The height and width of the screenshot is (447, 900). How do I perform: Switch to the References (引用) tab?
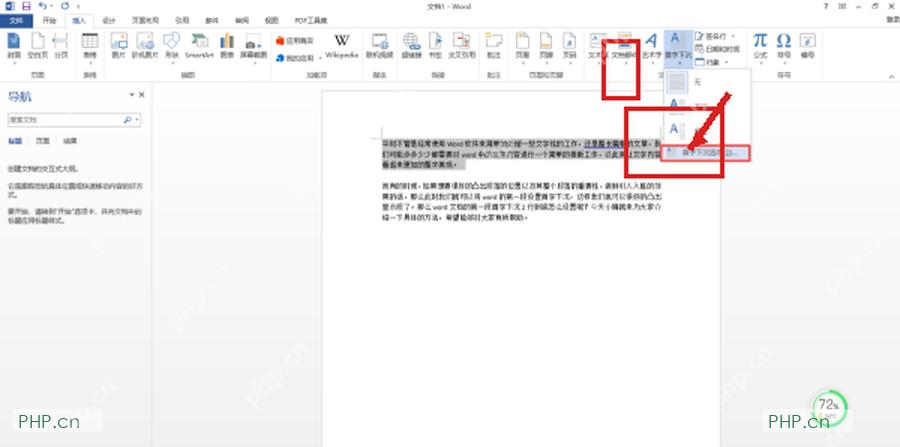182,21
